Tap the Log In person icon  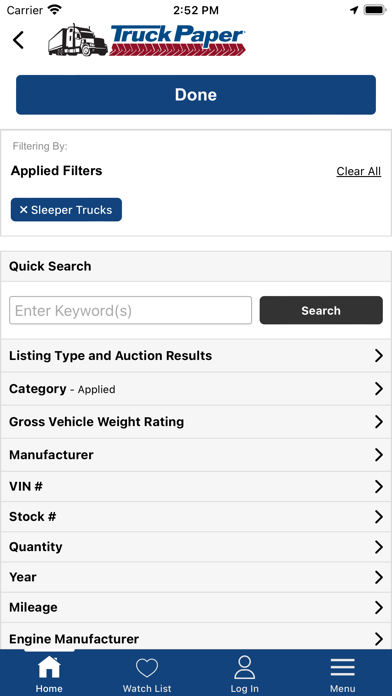click(245, 667)
